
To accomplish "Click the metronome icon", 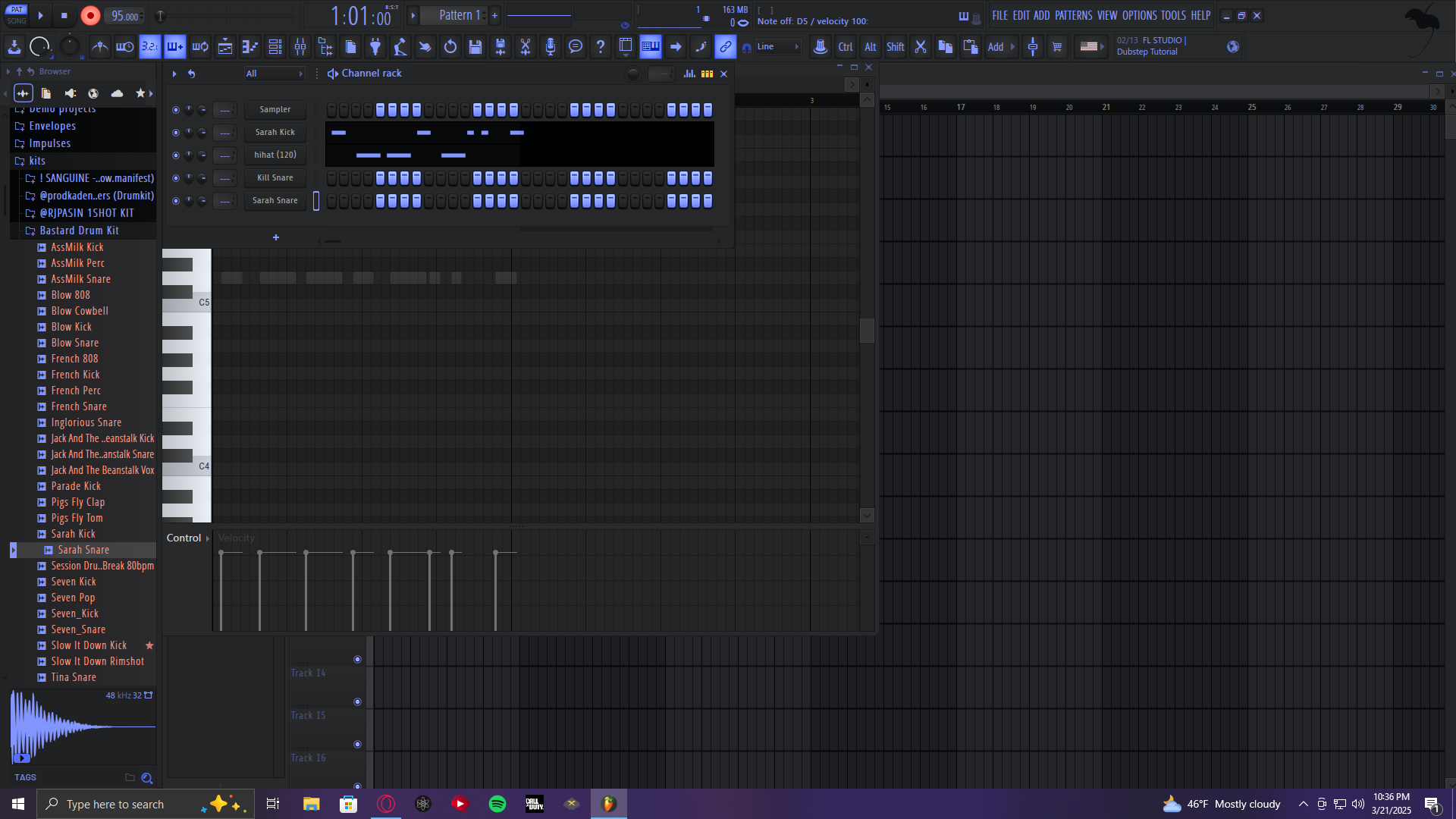I will [99, 47].
